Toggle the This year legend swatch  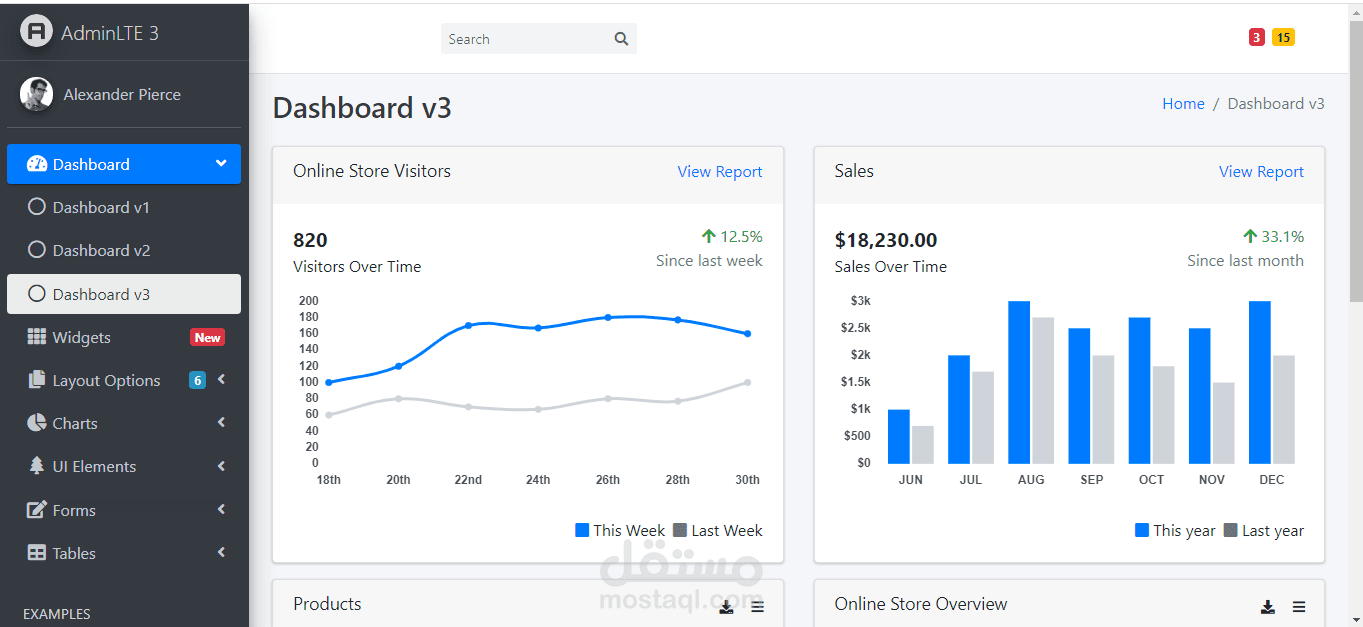1142,530
